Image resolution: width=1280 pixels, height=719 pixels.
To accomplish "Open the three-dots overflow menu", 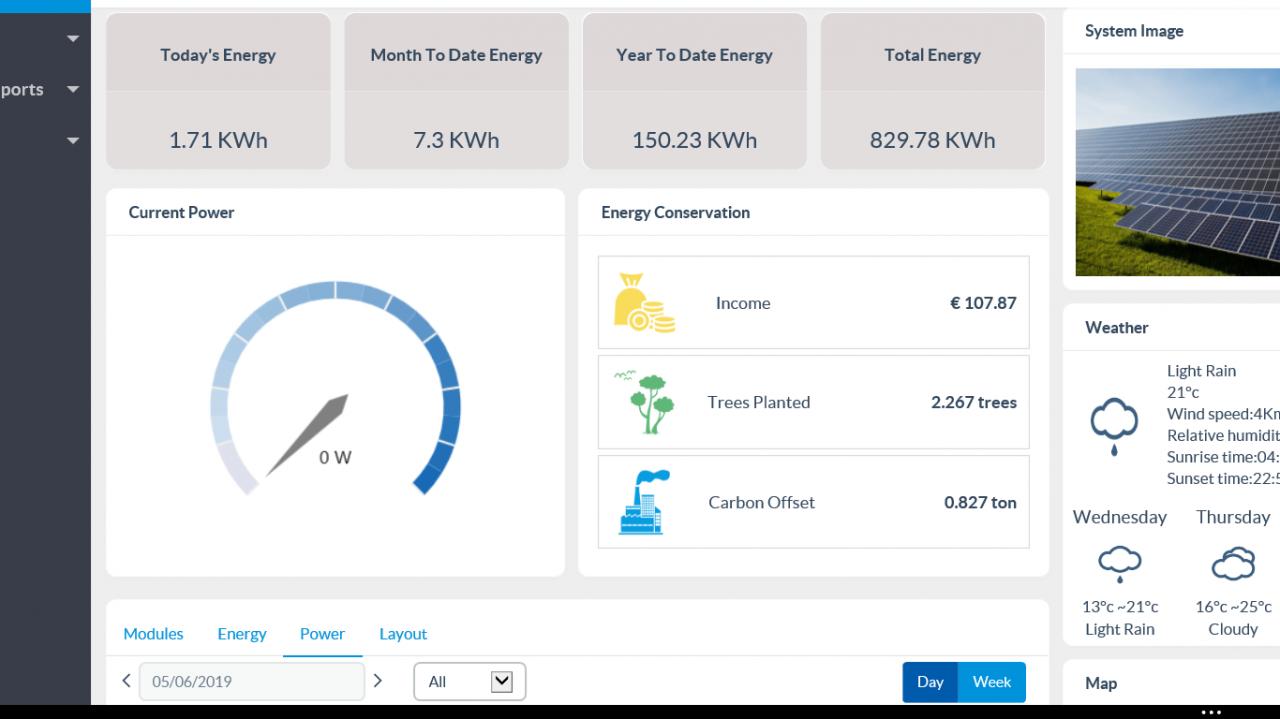I will tap(1211, 712).
